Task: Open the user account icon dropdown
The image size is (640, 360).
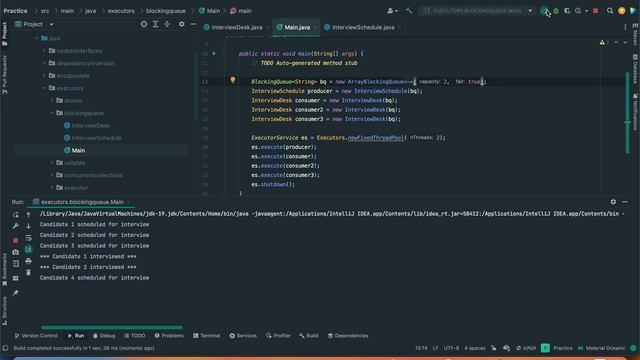Action: tap(392, 11)
